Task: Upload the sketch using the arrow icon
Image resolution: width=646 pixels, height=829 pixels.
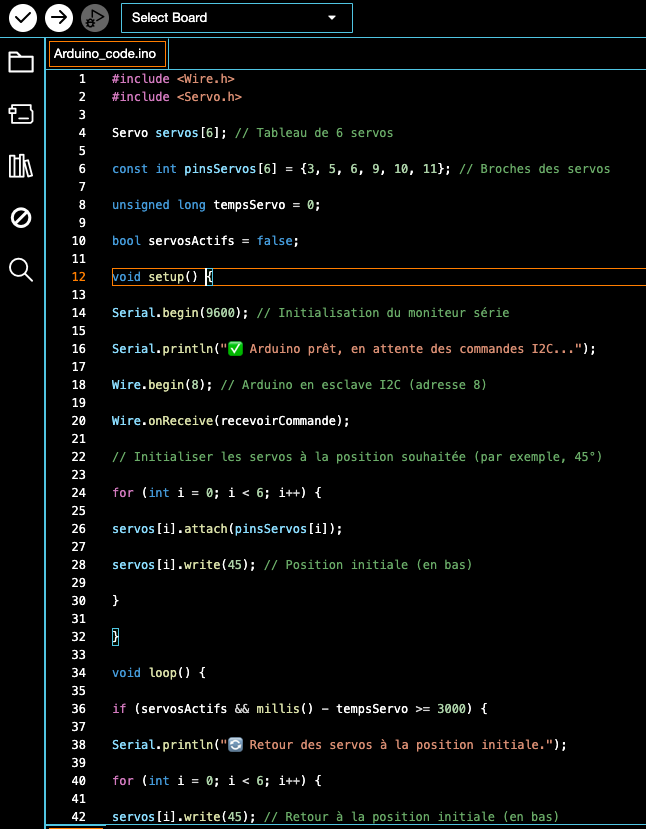Action: coord(58,17)
